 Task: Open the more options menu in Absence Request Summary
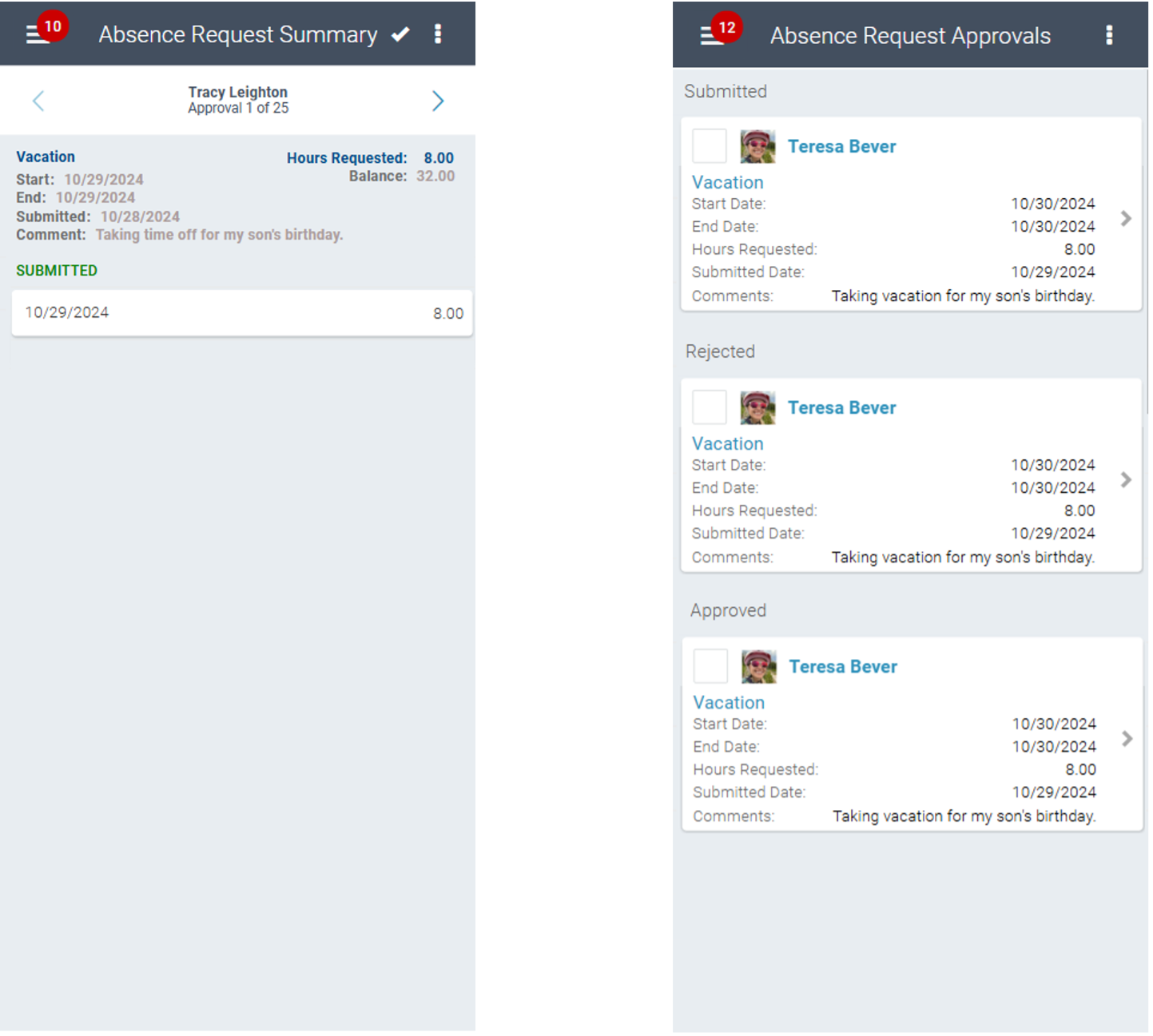click(438, 34)
